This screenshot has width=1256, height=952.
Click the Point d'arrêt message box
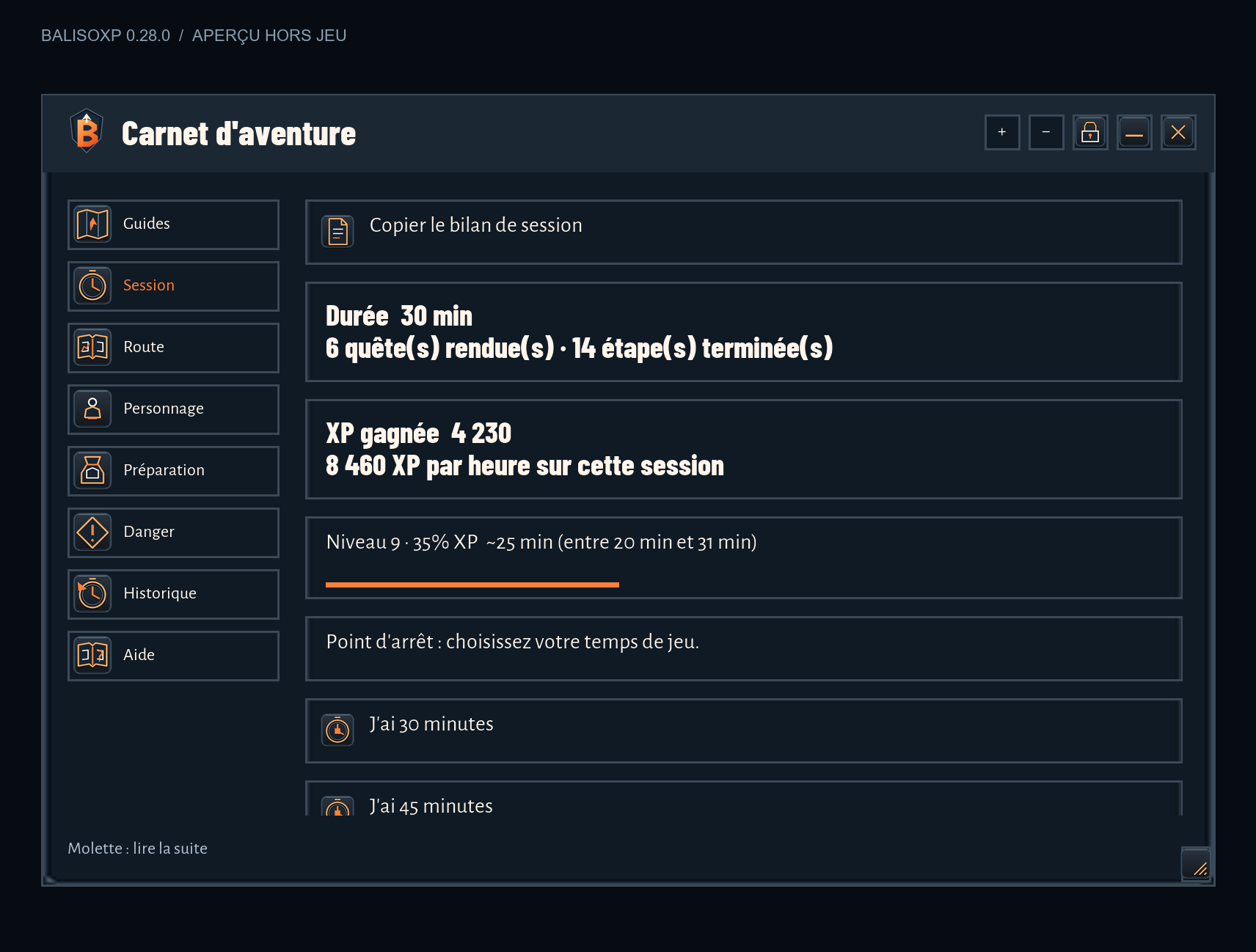[x=744, y=648]
